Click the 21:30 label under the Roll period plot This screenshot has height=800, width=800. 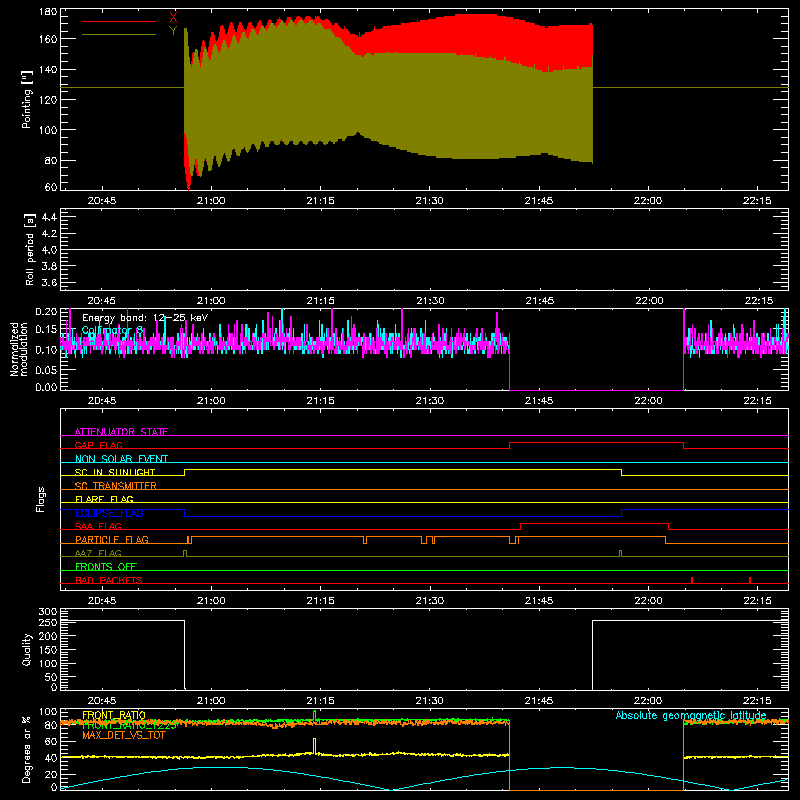[430, 301]
